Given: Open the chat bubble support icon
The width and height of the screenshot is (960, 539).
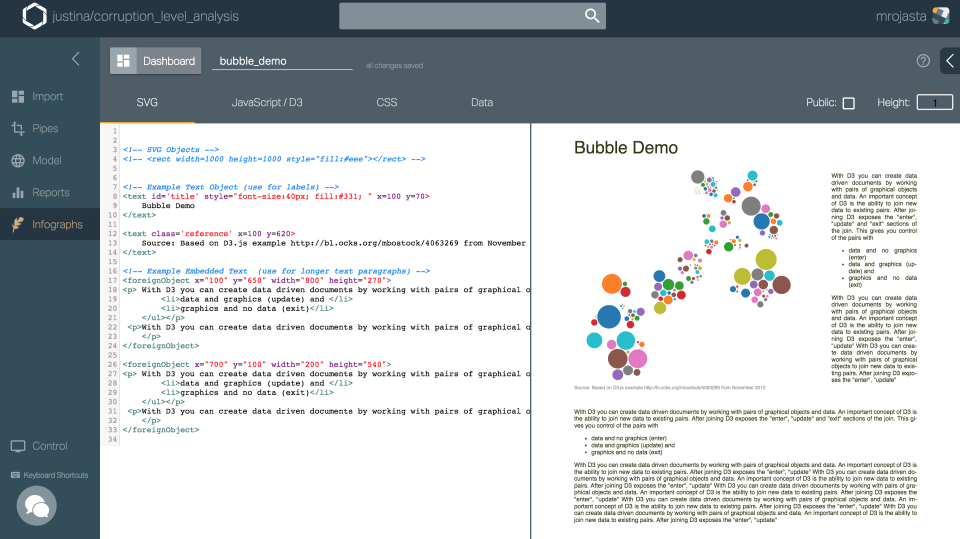Looking at the screenshot, I should pos(37,506).
